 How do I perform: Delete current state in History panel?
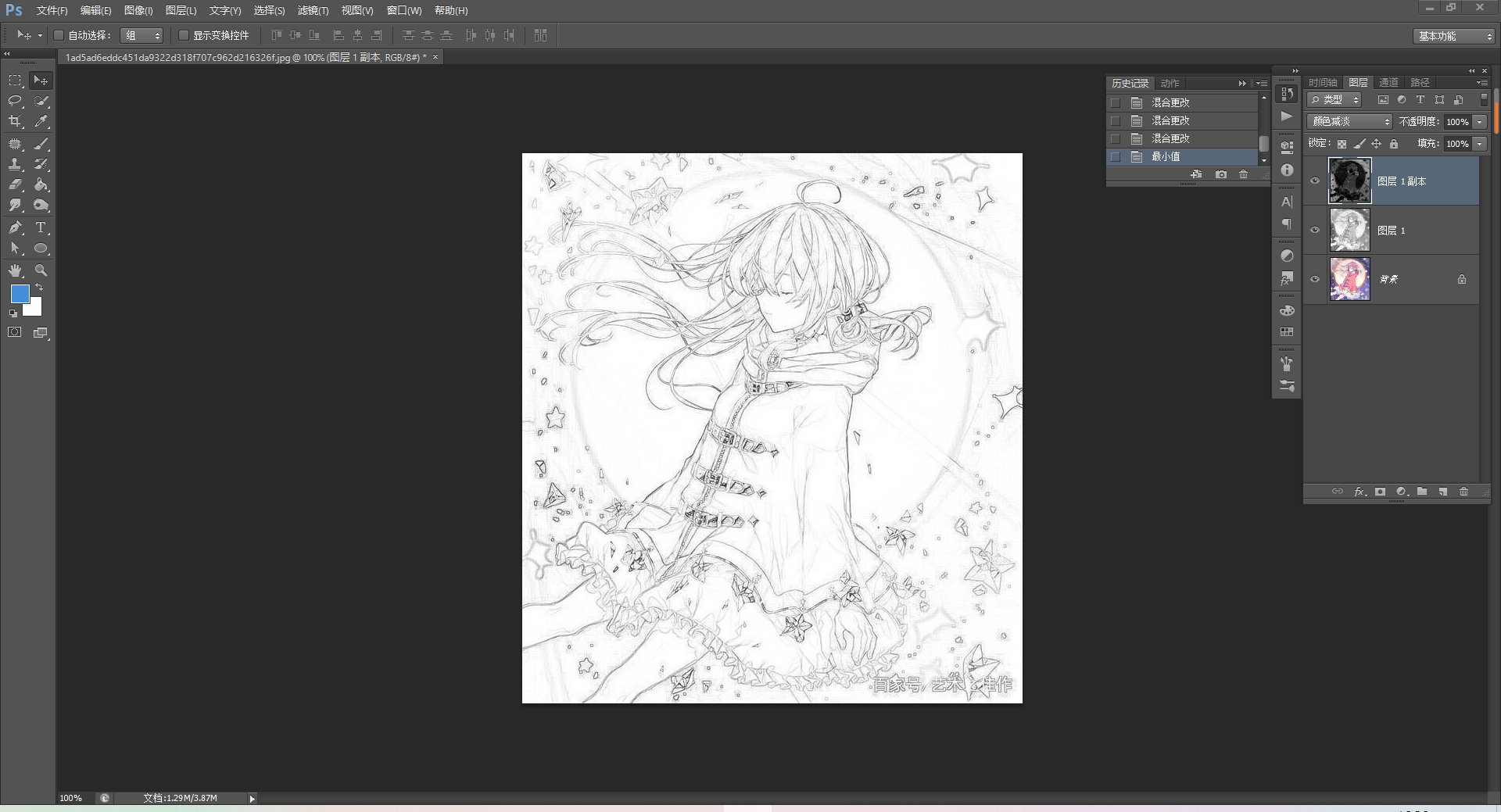pyautogui.click(x=1243, y=174)
